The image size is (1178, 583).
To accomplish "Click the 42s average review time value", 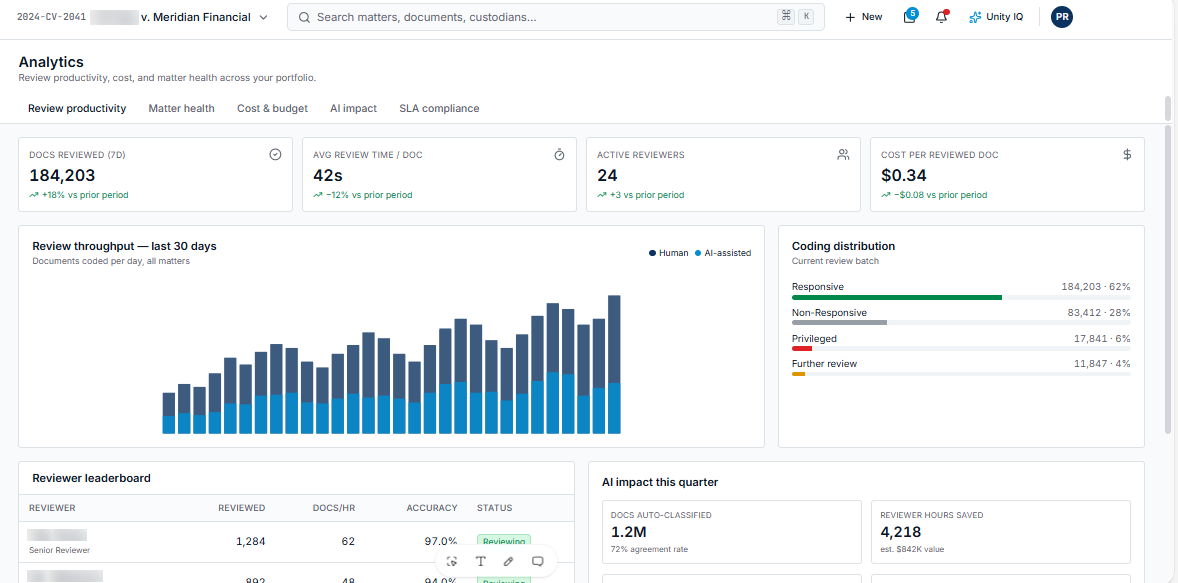I will click(328, 176).
